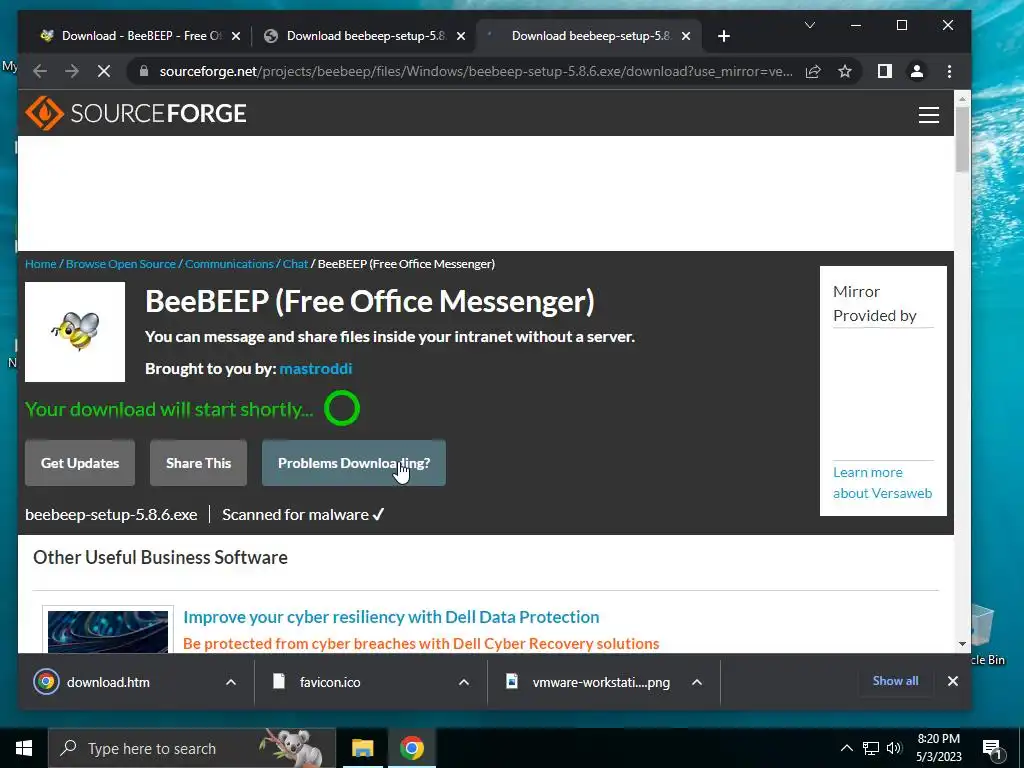Click the Dell ad thumbnail image
Image resolution: width=1024 pixels, height=768 pixels.
108,632
